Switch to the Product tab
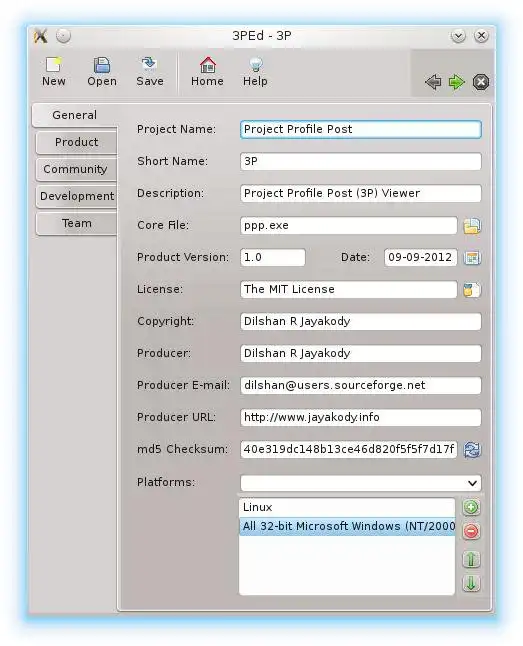Viewport: 523px width, 646px height. click(x=77, y=142)
